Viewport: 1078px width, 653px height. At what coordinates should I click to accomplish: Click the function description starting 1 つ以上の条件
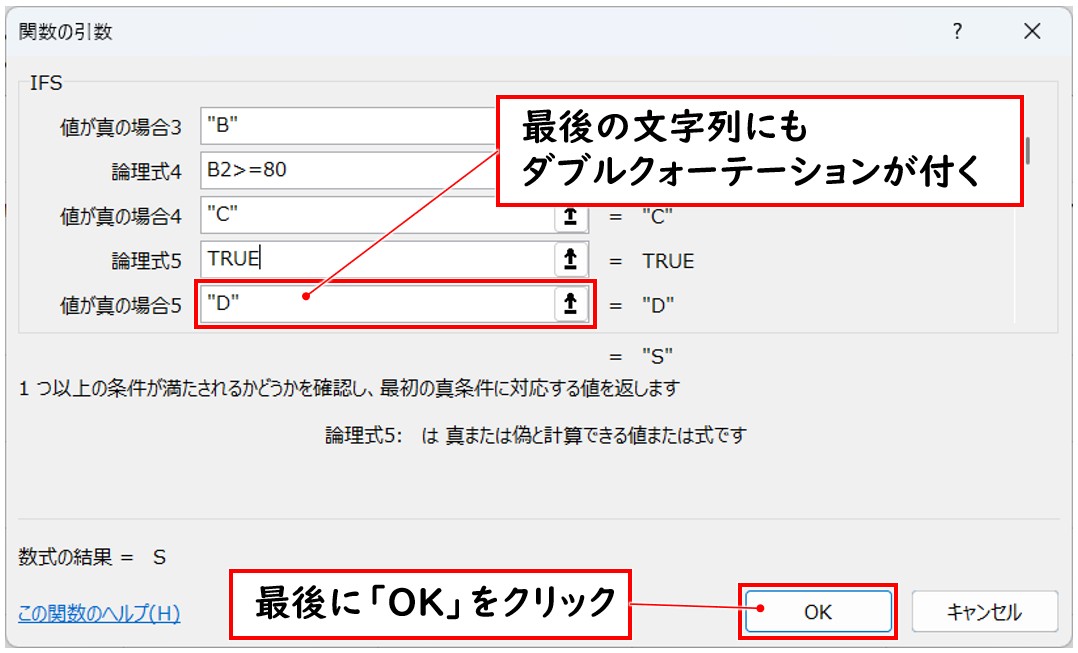pos(349,388)
